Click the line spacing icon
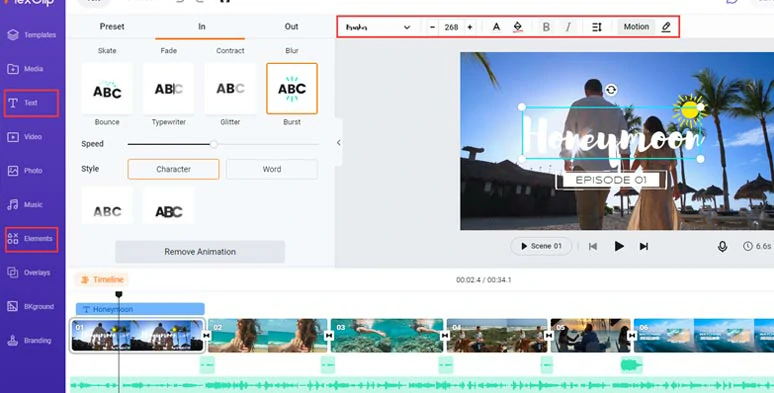The height and width of the screenshot is (393, 774). pos(597,27)
